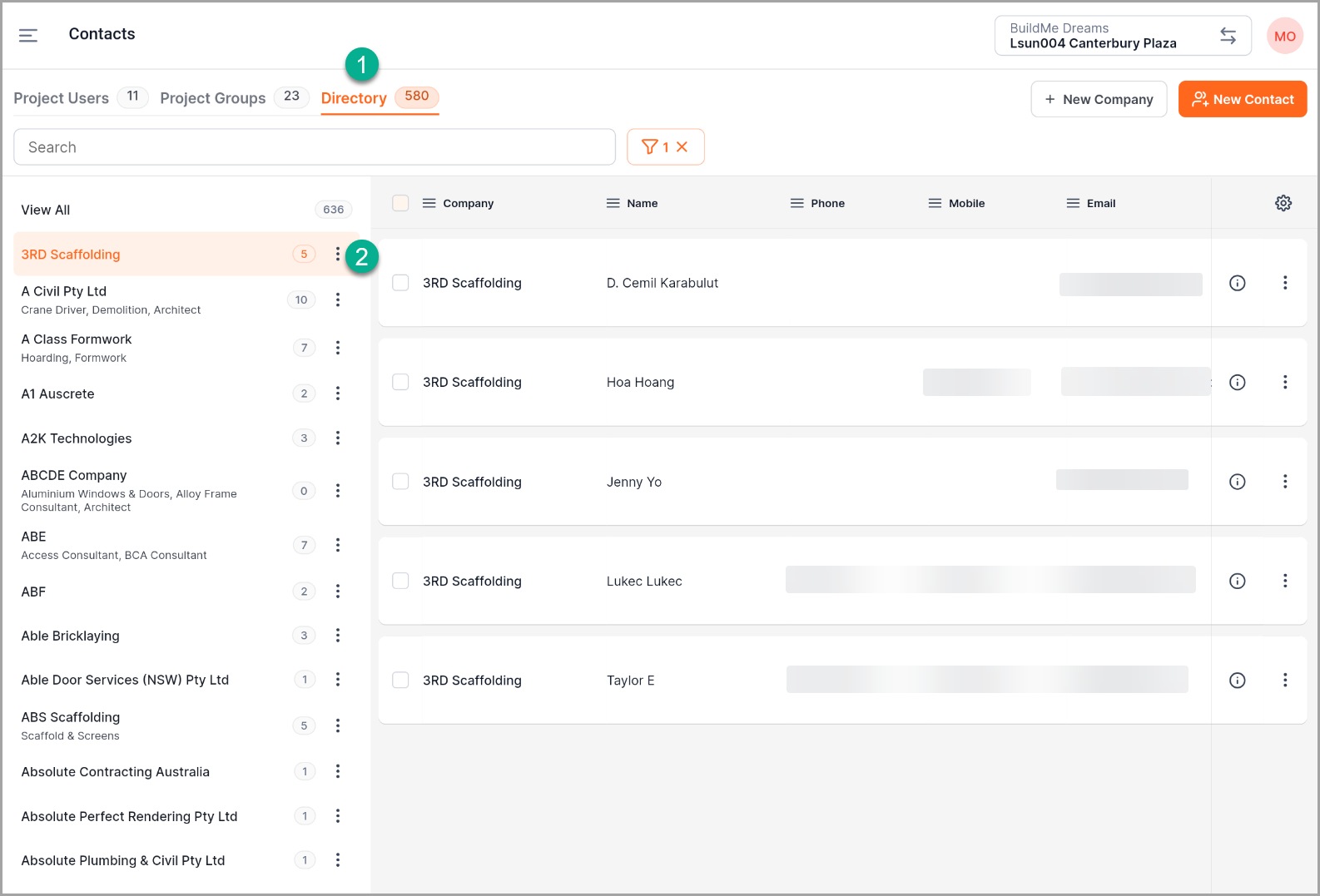Expand more options for A Civil Pty Ltd
The width and height of the screenshot is (1320, 896).
tap(337, 299)
